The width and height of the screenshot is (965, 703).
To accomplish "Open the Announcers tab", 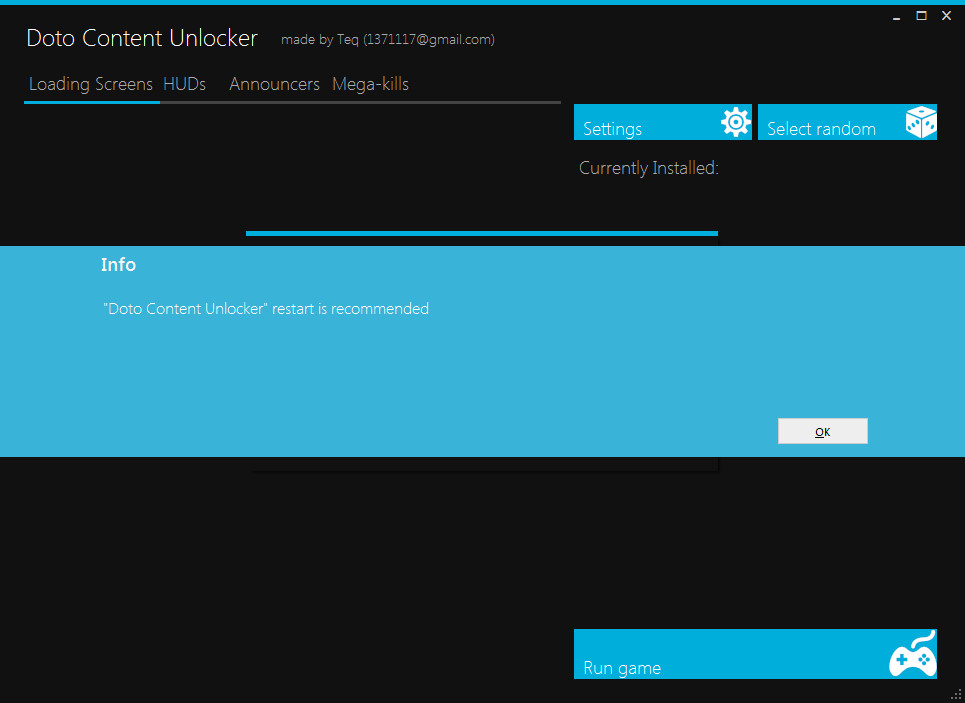I will (274, 84).
